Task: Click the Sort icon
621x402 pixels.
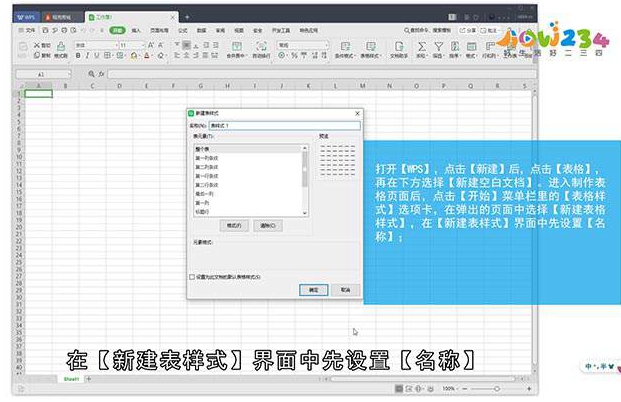Action: pos(455,47)
